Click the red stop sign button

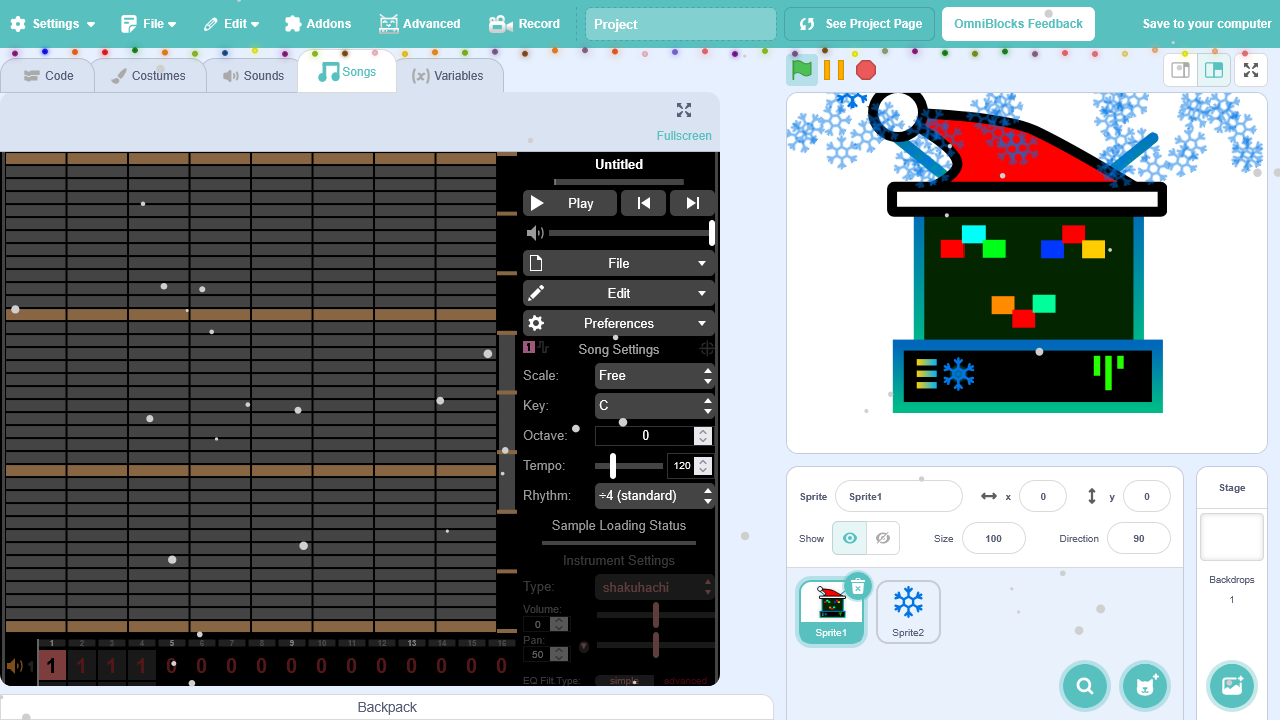866,70
